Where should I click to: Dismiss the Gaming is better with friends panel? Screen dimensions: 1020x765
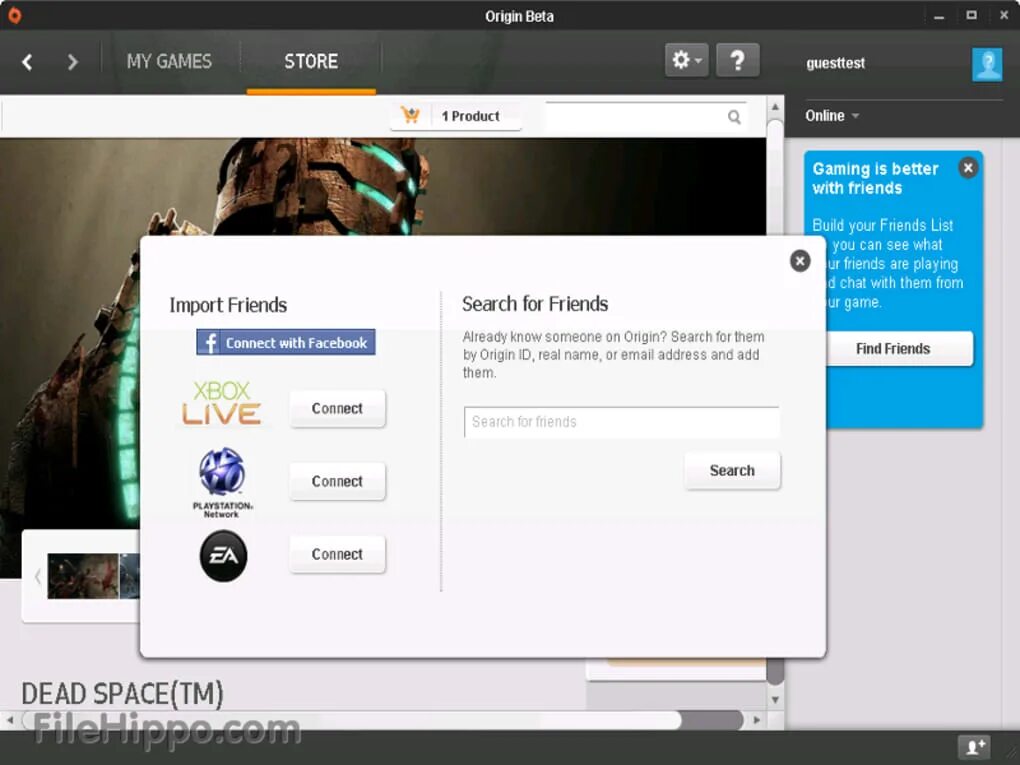967,167
